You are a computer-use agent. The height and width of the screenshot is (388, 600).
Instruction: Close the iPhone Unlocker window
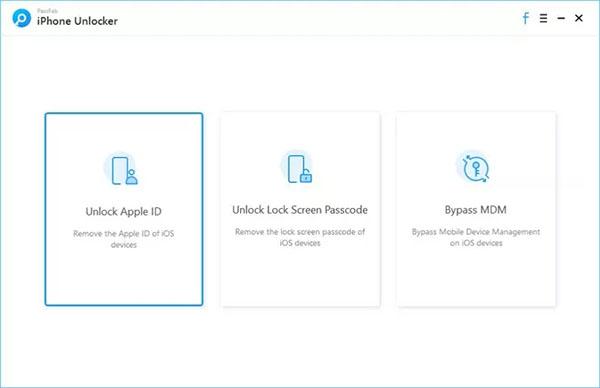(x=579, y=18)
